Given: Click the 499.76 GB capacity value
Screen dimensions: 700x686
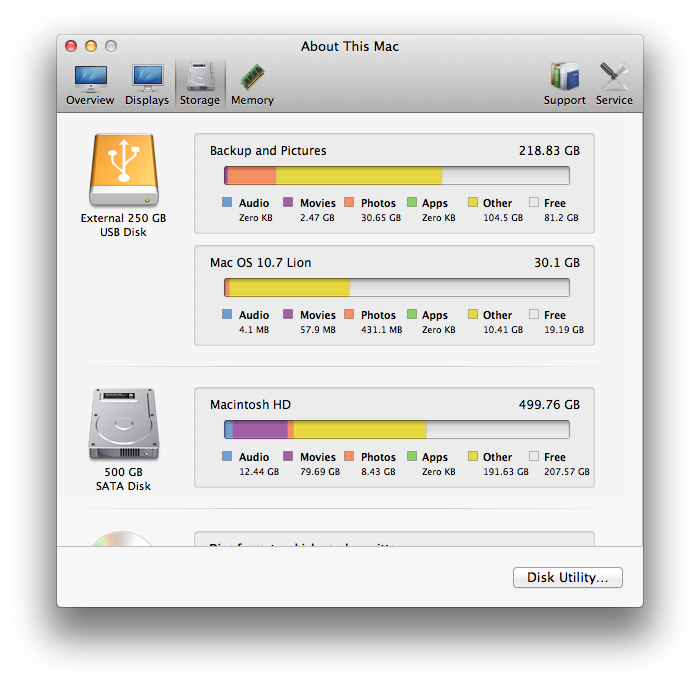Looking at the screenshot, I should tap(549, 405).
